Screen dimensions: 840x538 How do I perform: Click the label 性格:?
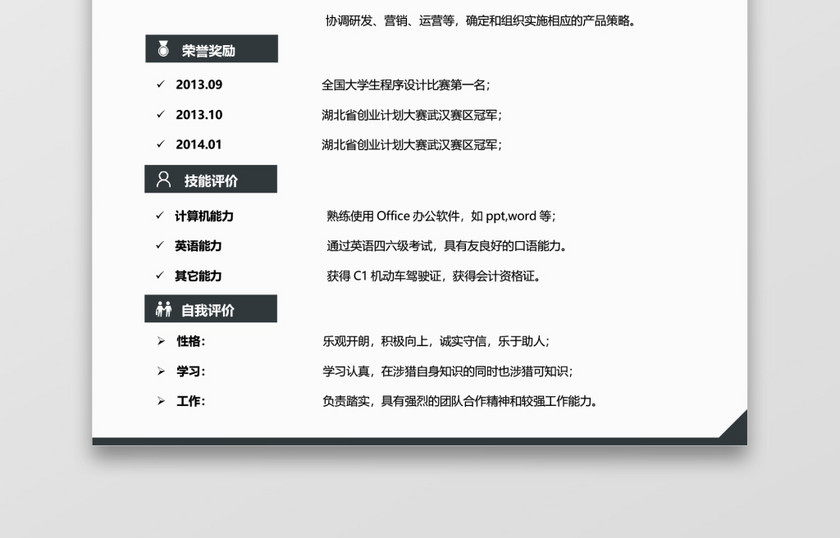coord(191,341)
